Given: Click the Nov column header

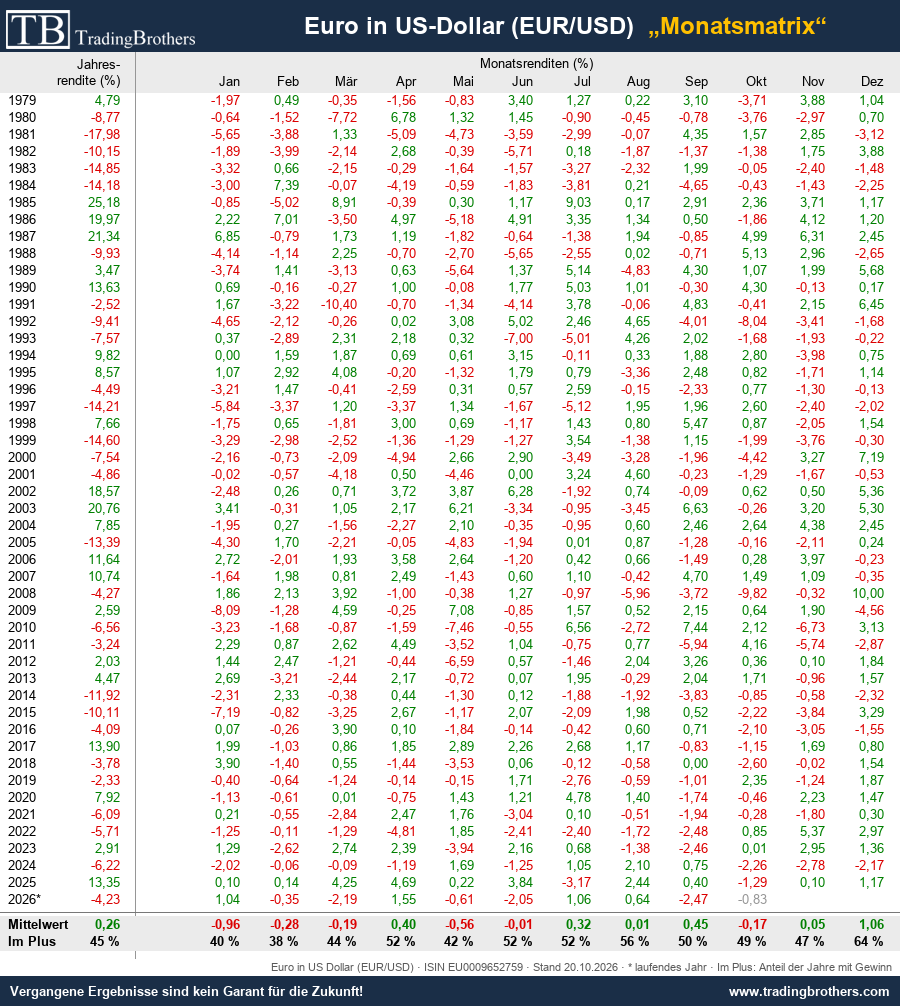Looking at the screenshot, I should 813,81.
